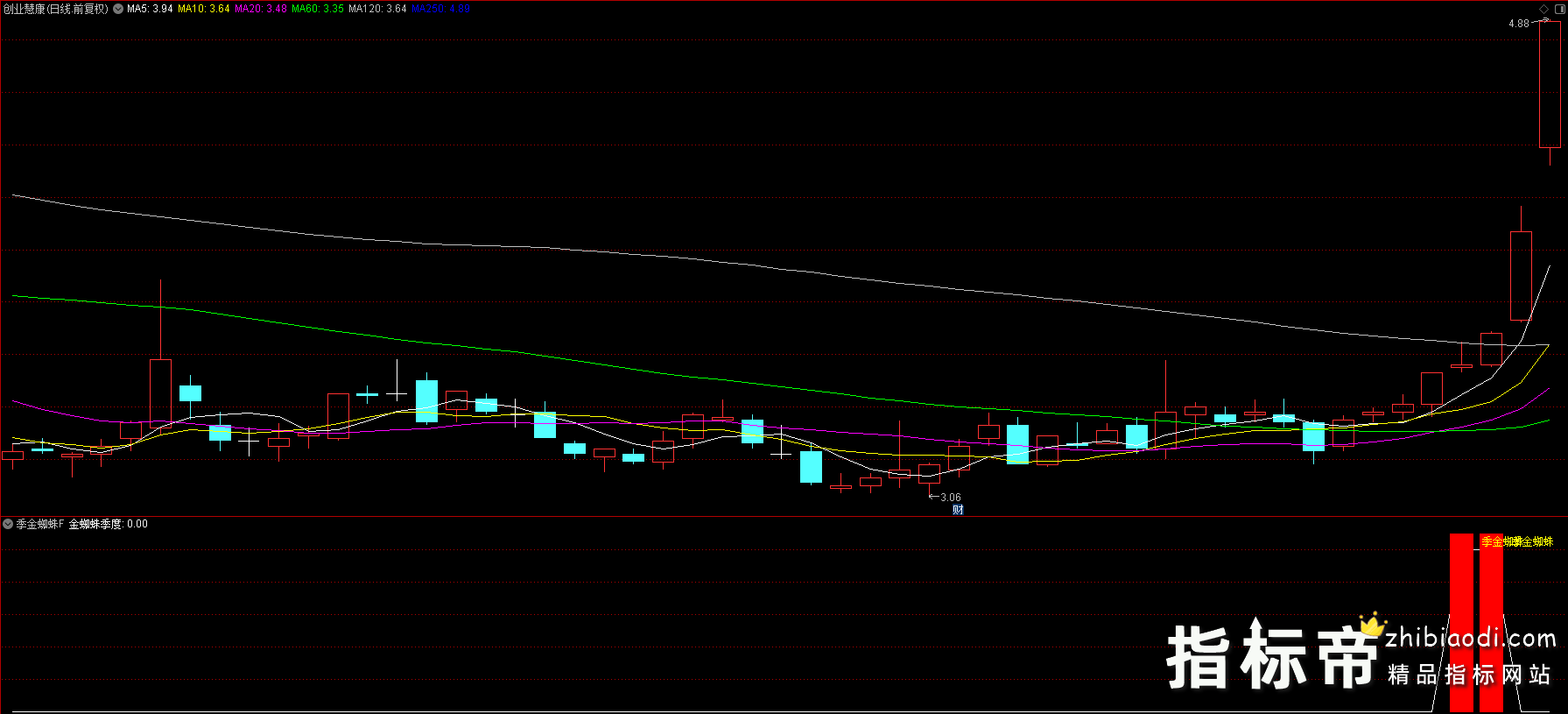Toggle the side panel icon at top right

tap(1559, 9)
